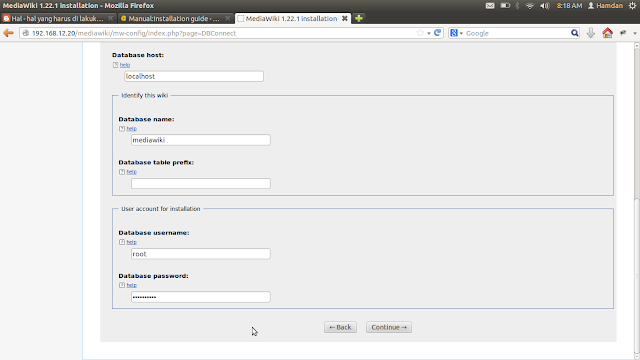The image size is (640, 360).
Task: Click the Database username field with root
Action: click(x=200, y=253)
